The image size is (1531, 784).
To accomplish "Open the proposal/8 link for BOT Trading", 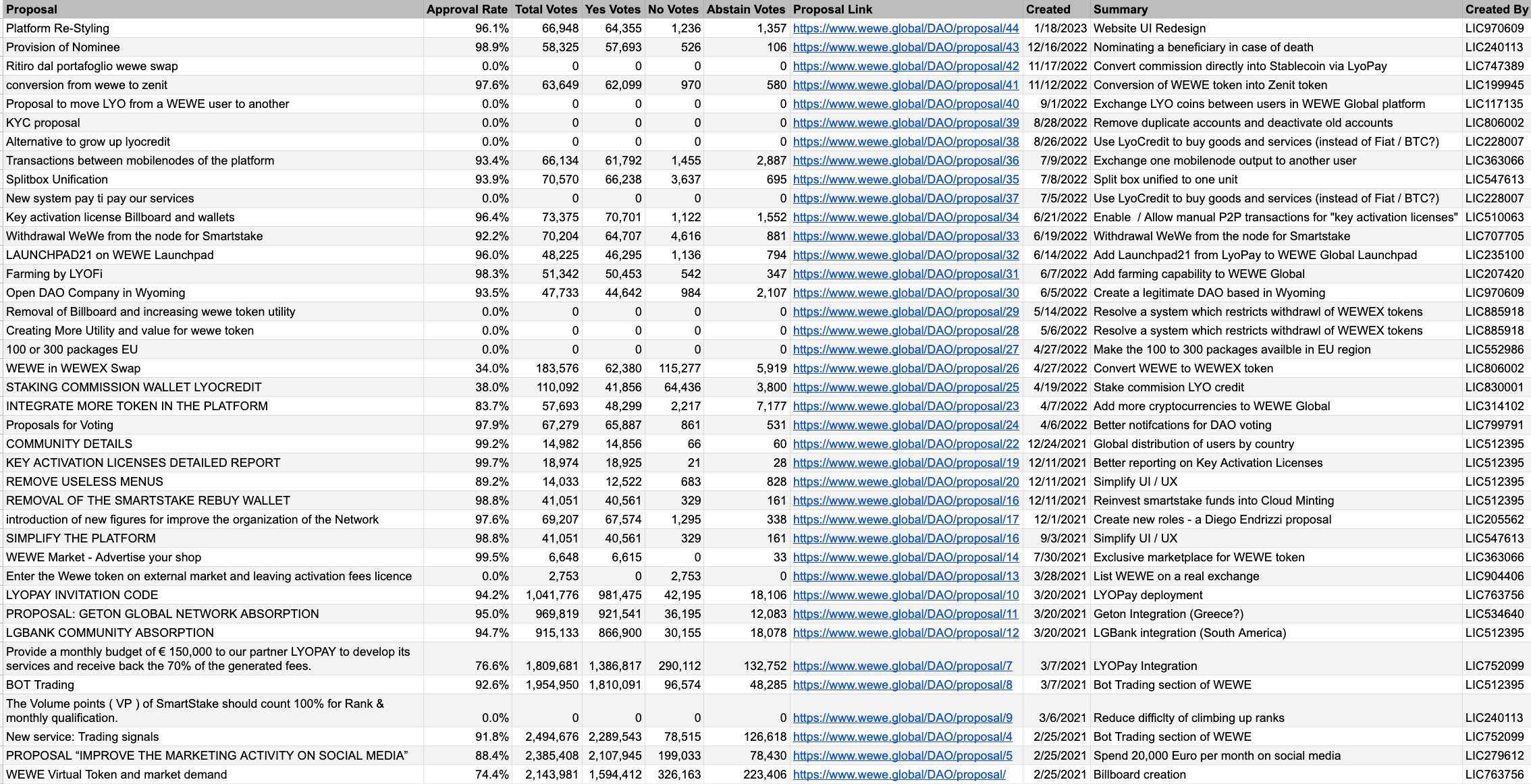I will [x=902, y=685].
